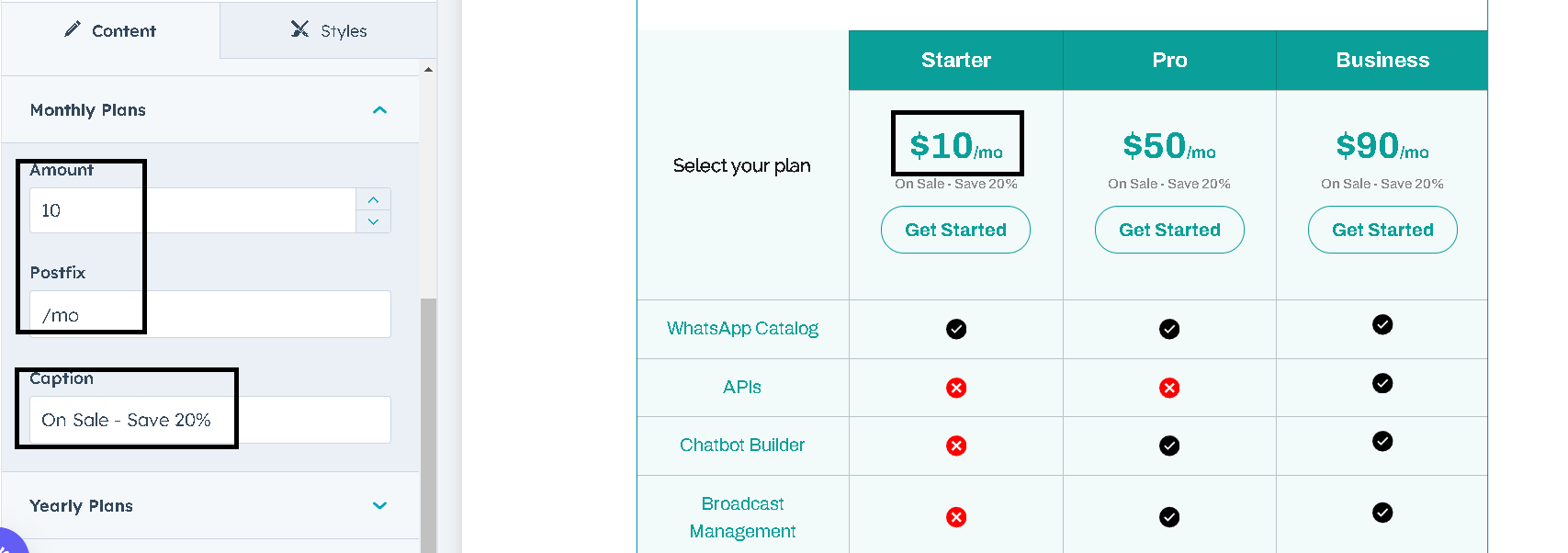Screen dimensions: 1568x553
Task: Click the red cross icon for Pro APIs
Action: point(1169,388)
